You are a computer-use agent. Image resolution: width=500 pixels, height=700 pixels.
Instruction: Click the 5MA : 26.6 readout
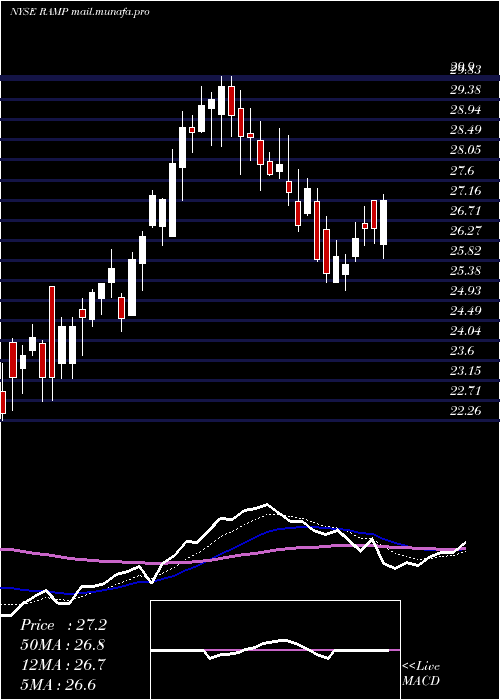[58, 685]
